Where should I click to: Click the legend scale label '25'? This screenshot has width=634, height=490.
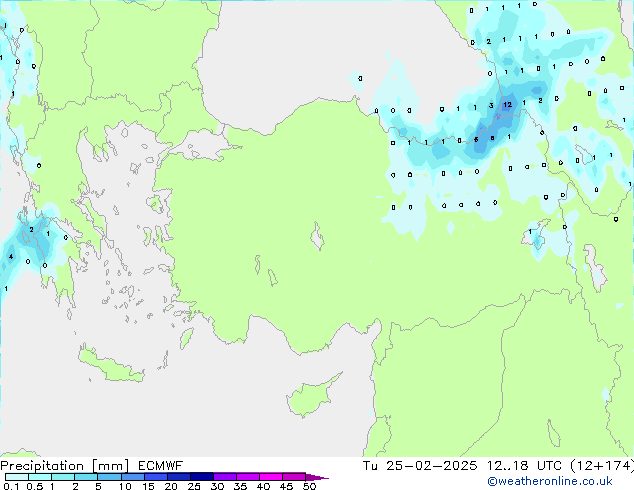(x=194, y=486)
